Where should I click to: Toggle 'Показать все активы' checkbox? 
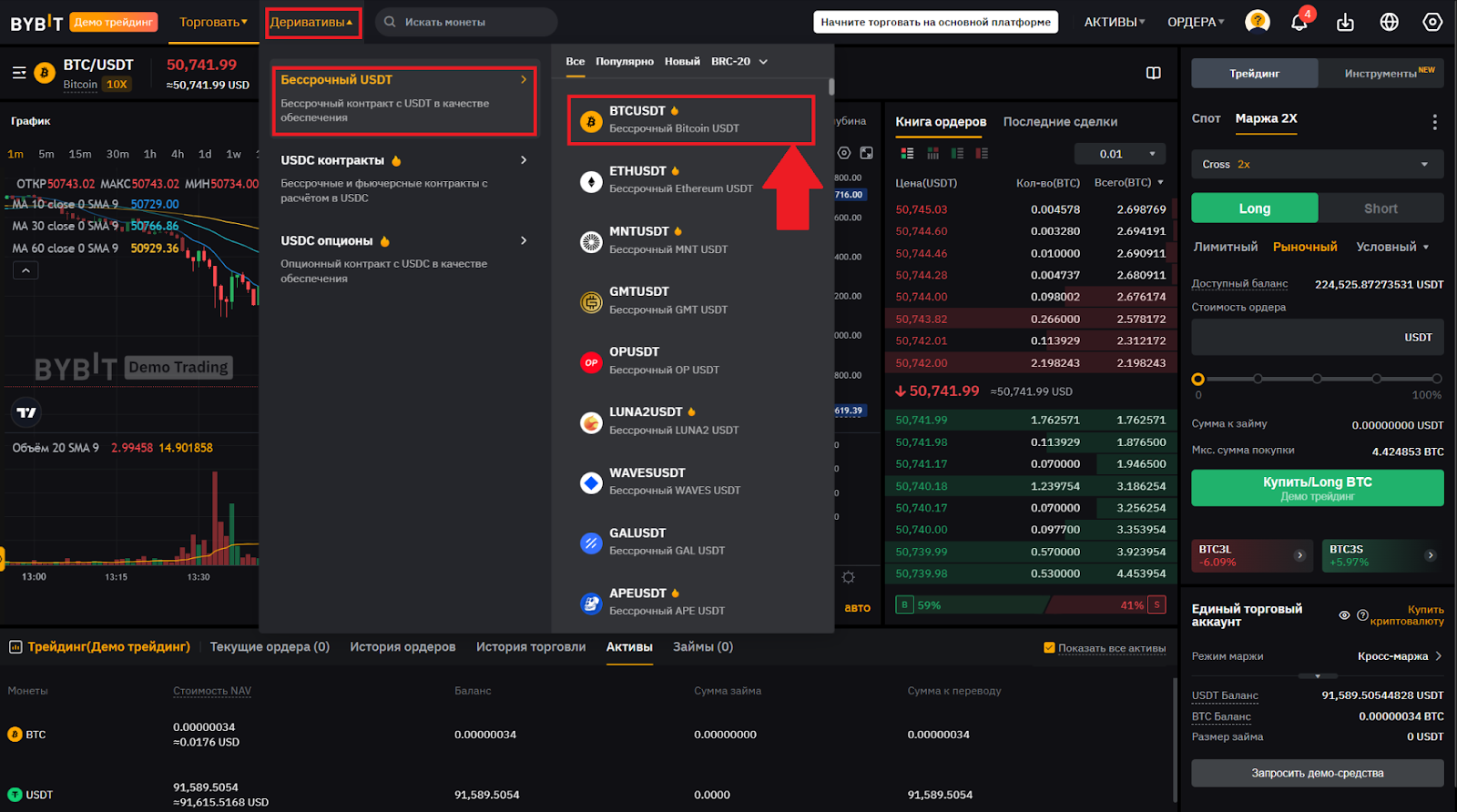click(1049, 648)
